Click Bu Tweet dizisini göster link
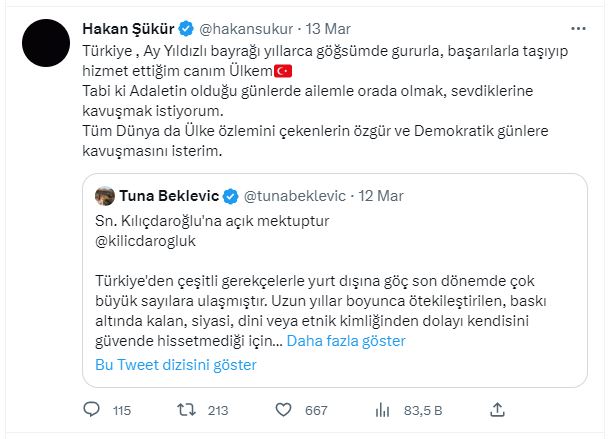Viewport: 612px width, 439px height. 175,364
